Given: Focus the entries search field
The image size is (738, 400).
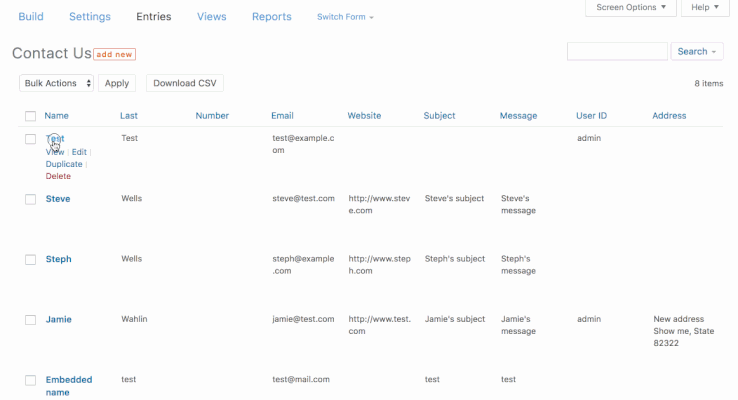Looking at the screenshot, I should (617, 51).
